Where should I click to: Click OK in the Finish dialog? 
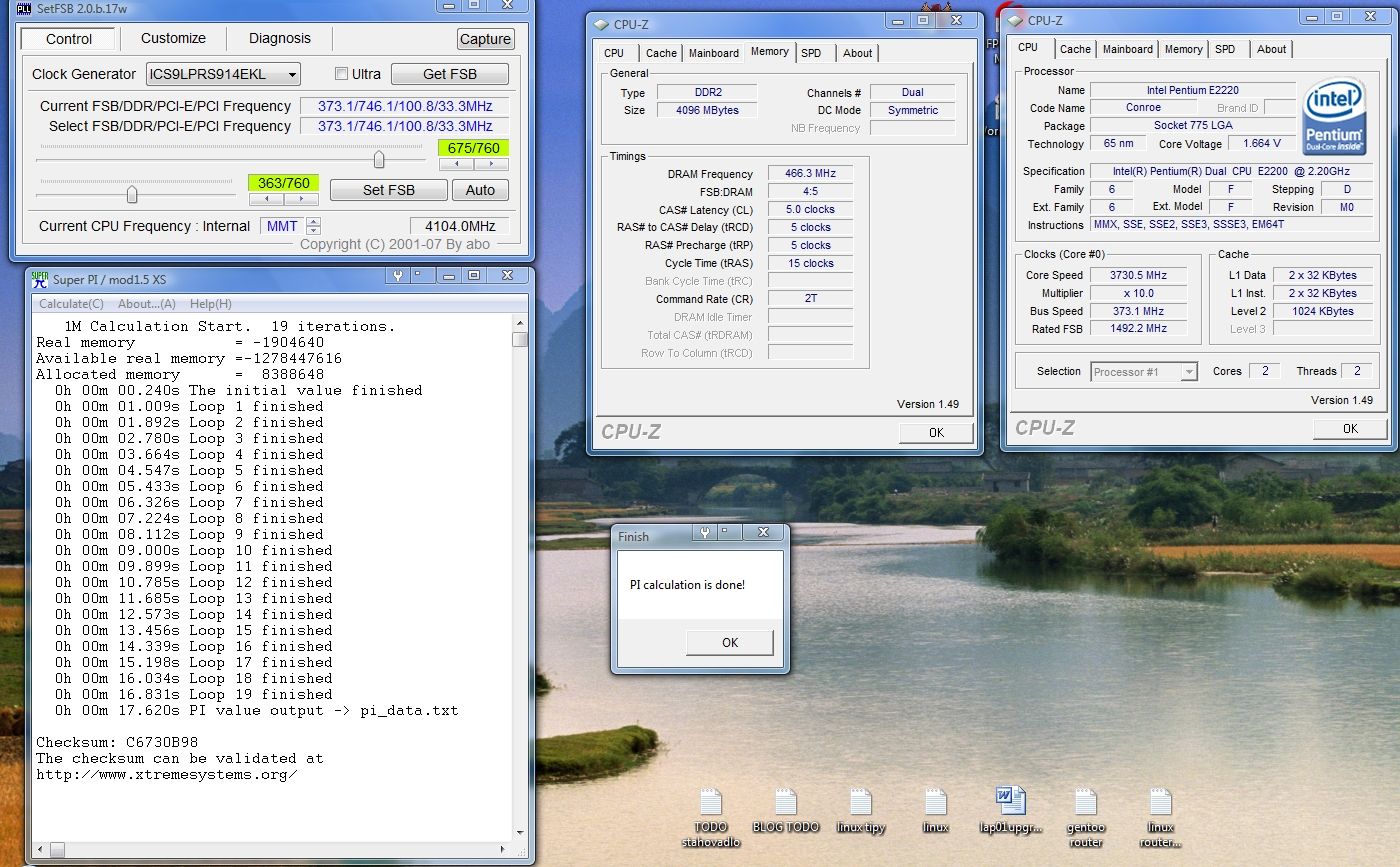[730, 642]
